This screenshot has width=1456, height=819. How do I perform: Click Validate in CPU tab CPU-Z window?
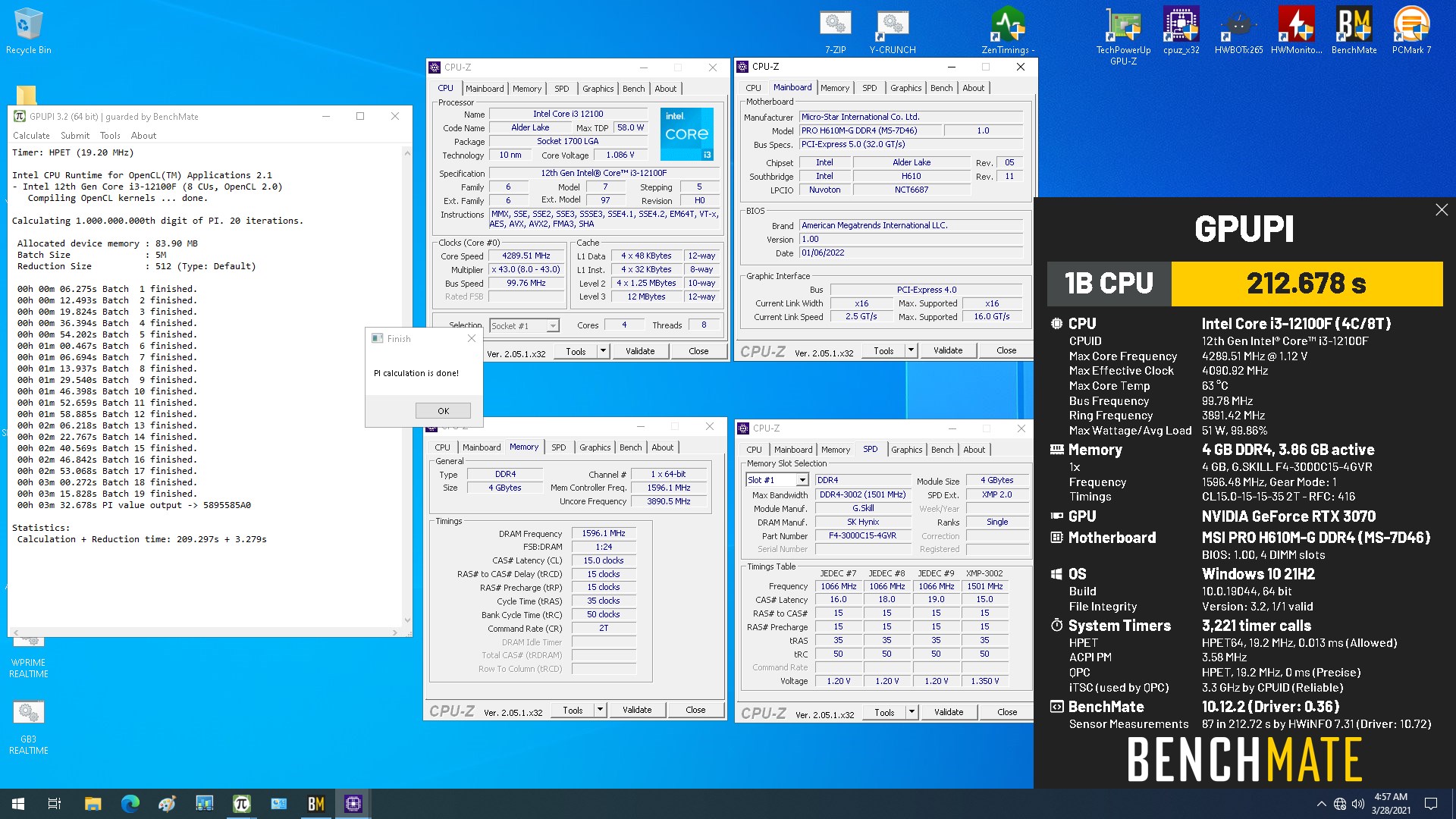click(640, 351)
